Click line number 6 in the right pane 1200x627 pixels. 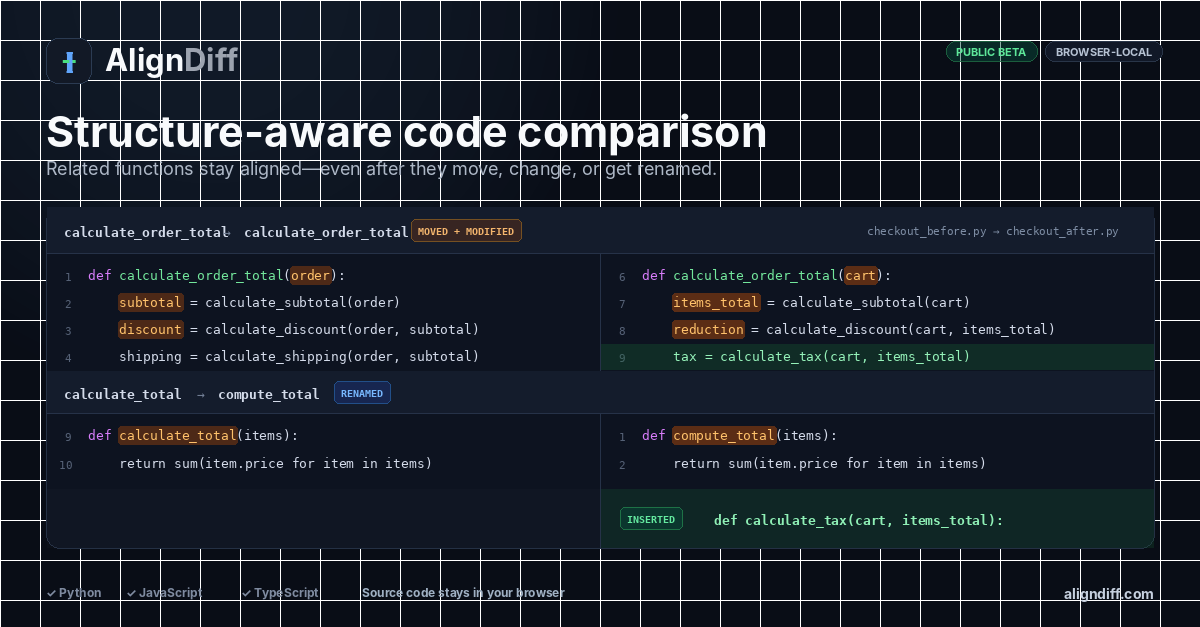click(622, 276)
